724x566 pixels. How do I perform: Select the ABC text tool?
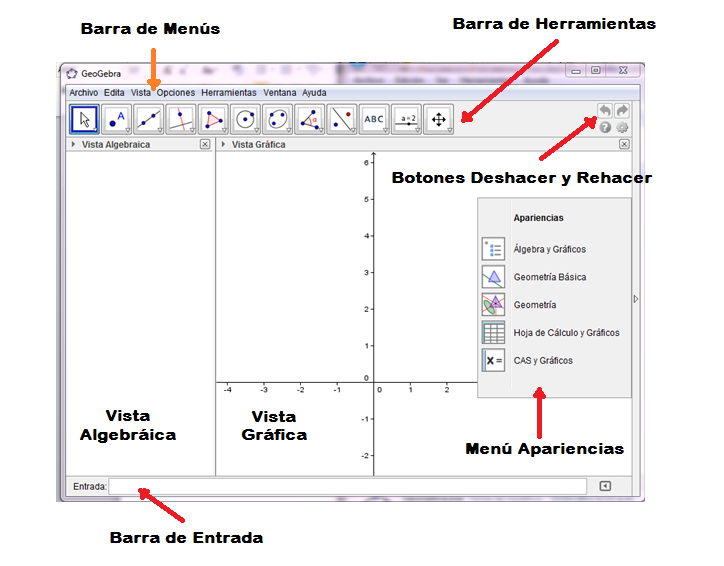tap(374, 119)
